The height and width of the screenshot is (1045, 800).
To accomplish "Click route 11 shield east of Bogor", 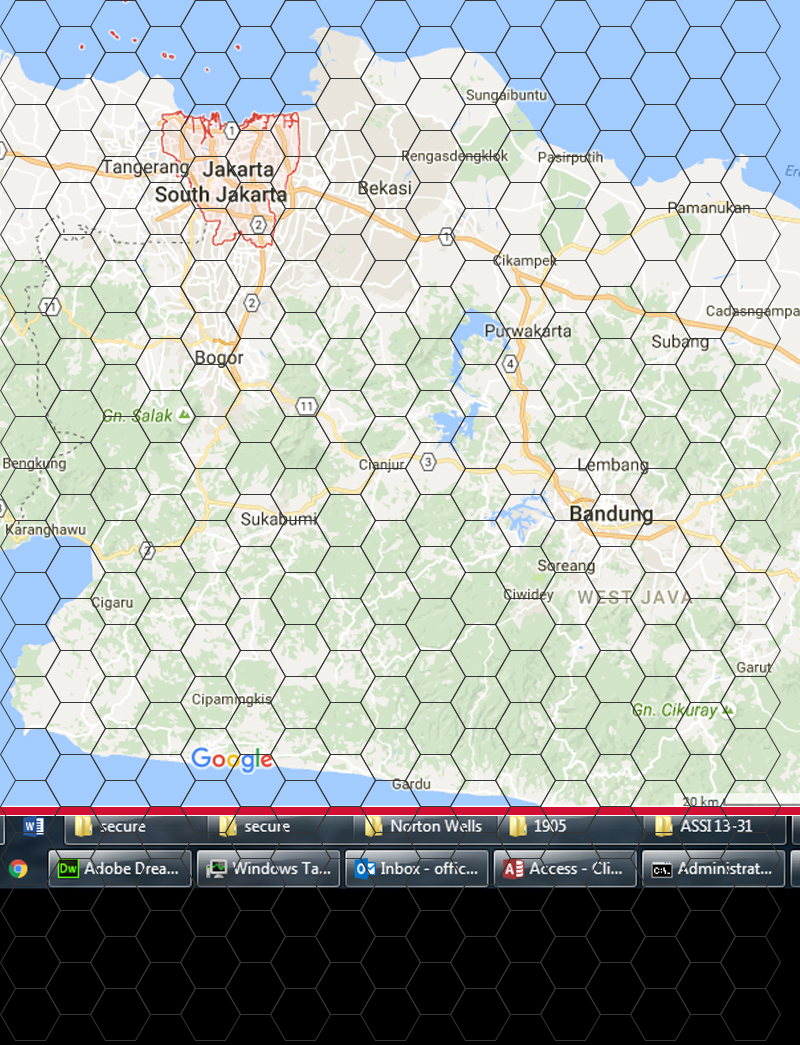I will coord(306,406).
